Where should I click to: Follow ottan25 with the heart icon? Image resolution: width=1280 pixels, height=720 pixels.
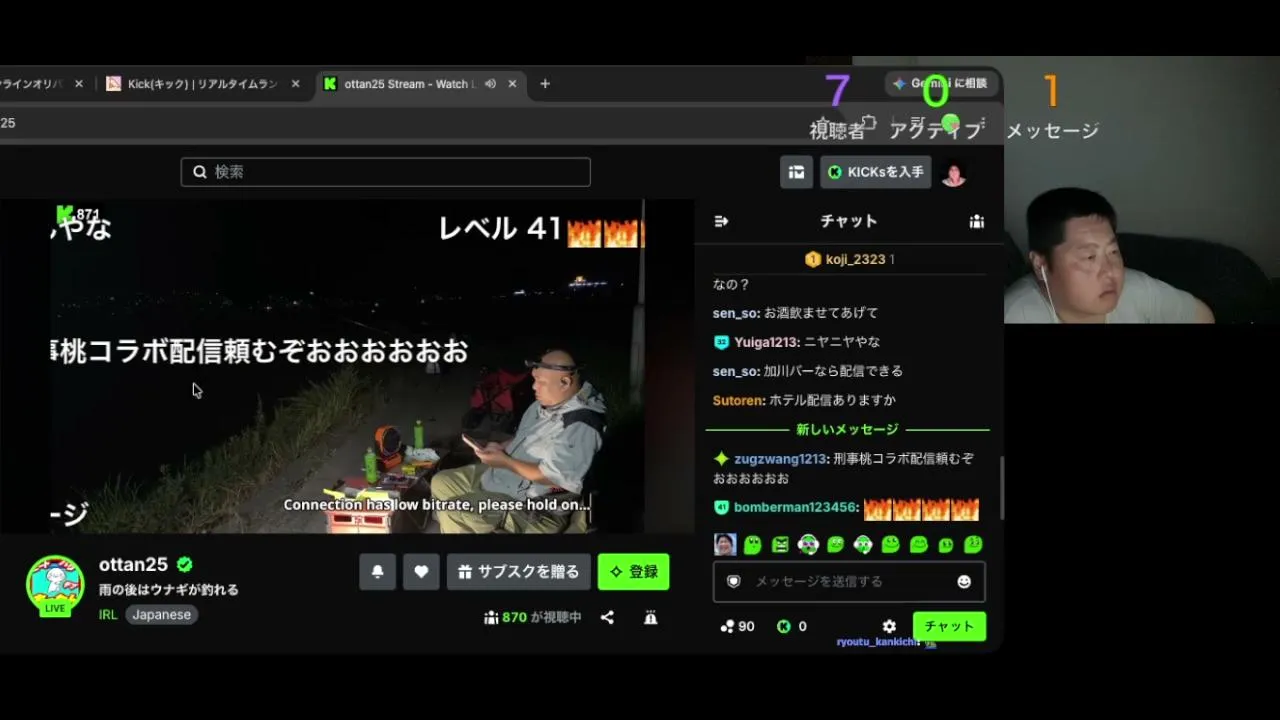point(421,572)
